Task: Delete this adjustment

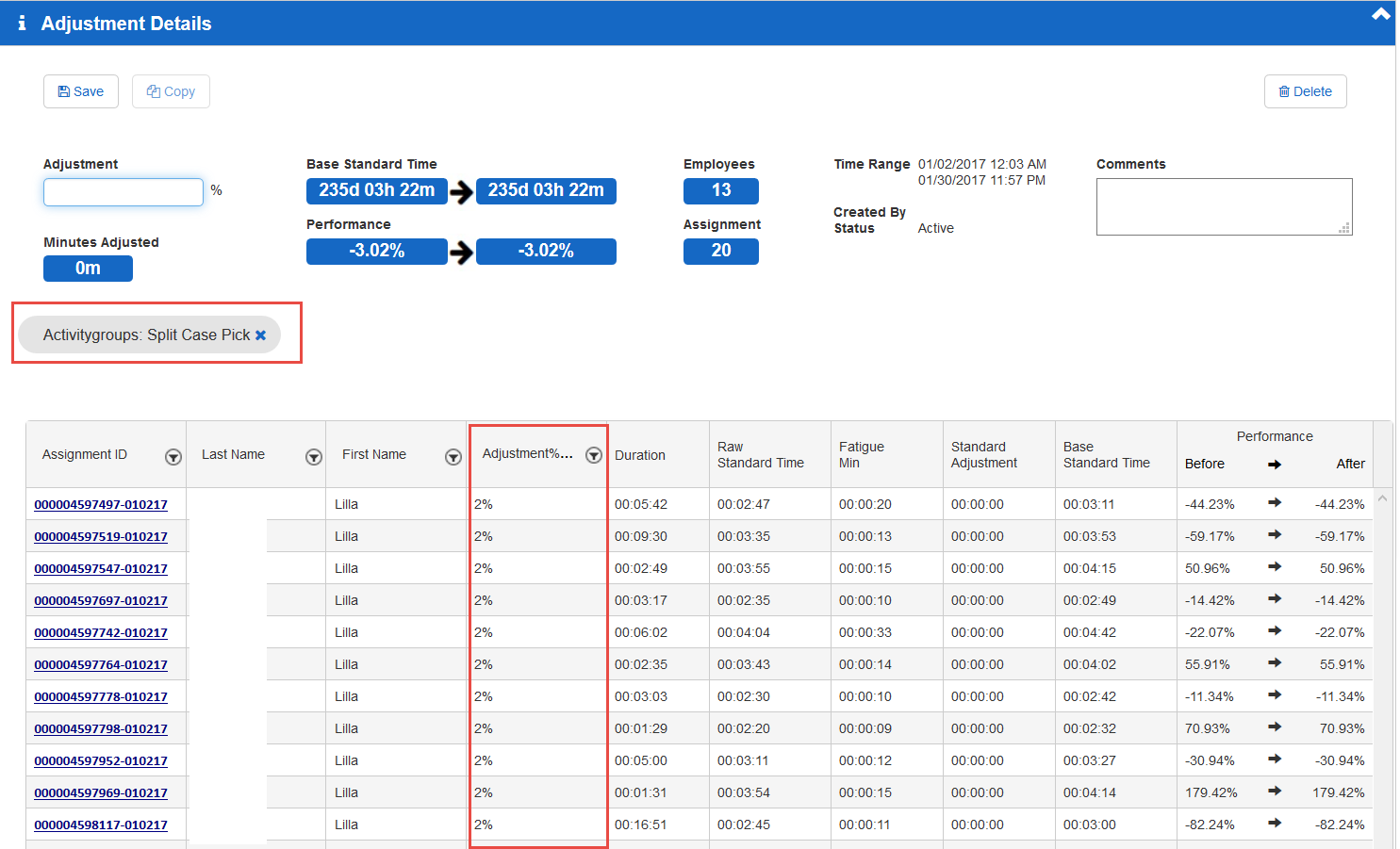Action: (1305, 91)
